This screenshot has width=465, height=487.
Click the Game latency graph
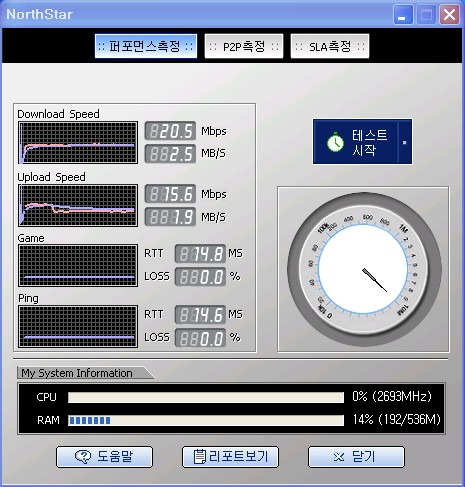click(x=78, y=265)
